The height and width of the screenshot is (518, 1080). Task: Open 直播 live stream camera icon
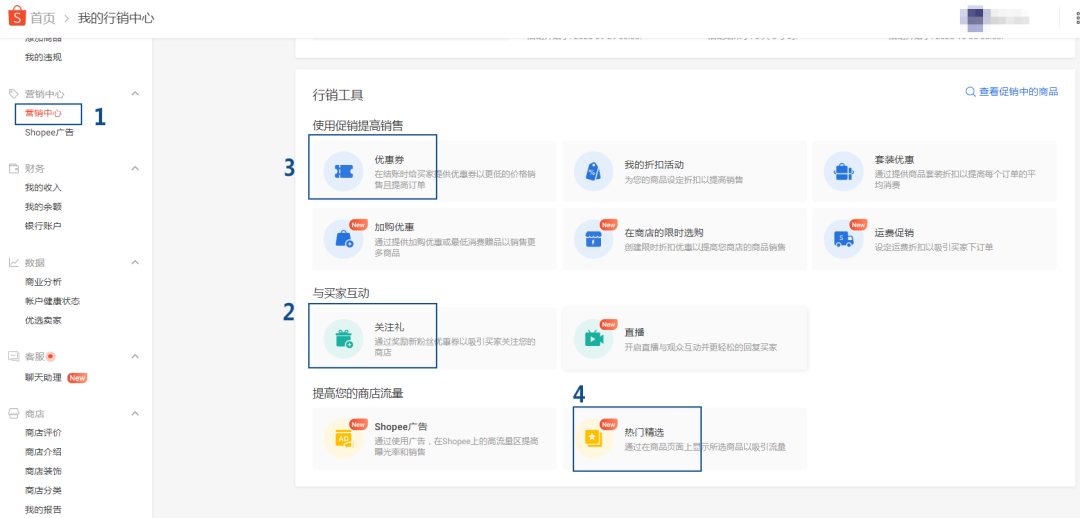pyautogui.click(x=593, y=338)
